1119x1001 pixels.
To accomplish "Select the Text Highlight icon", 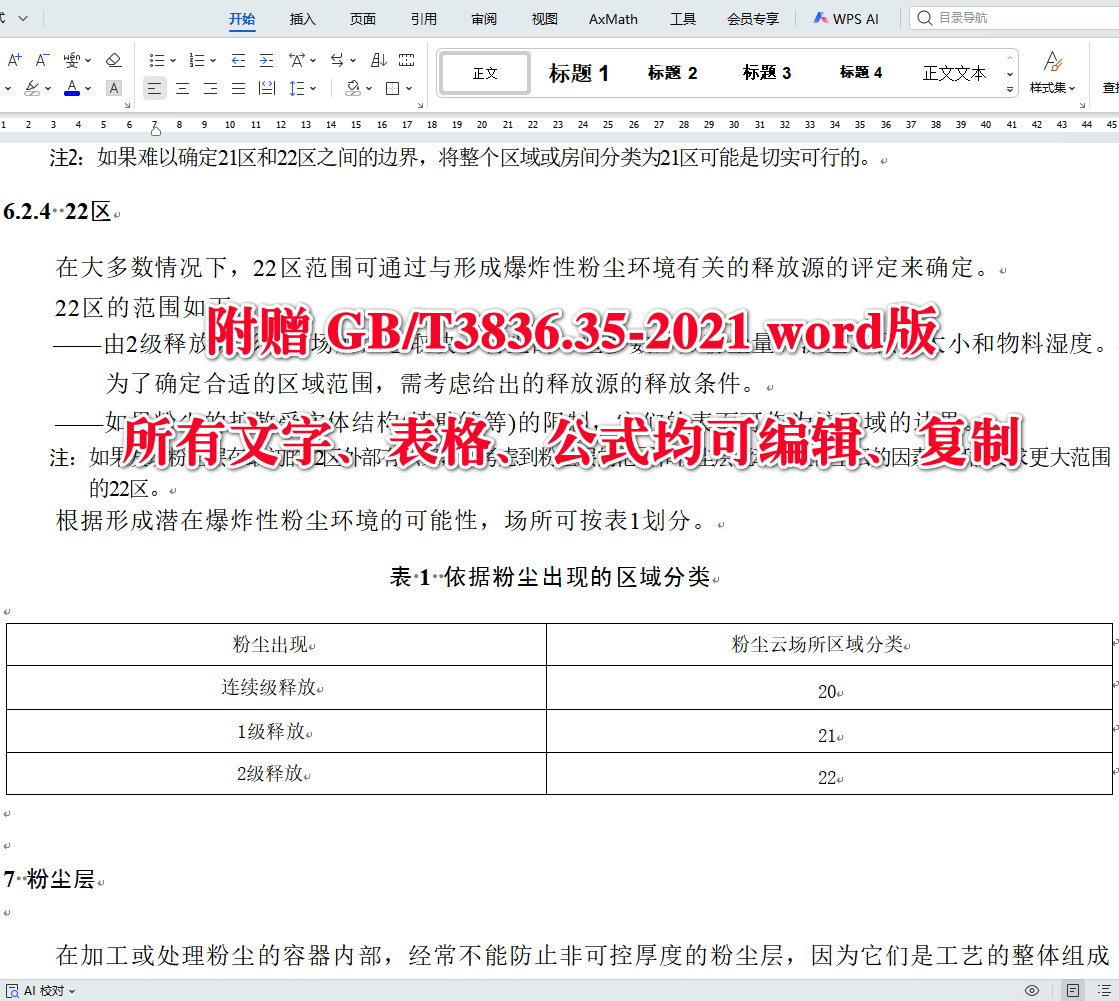I will (31, 88).
